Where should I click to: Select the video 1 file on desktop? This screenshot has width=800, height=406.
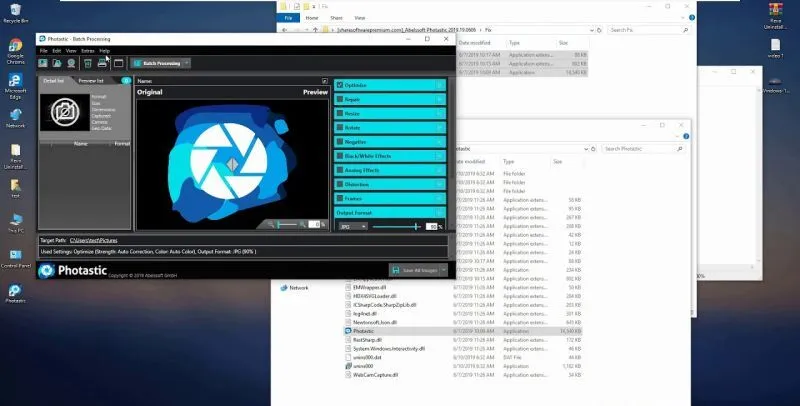click(775, 48)
